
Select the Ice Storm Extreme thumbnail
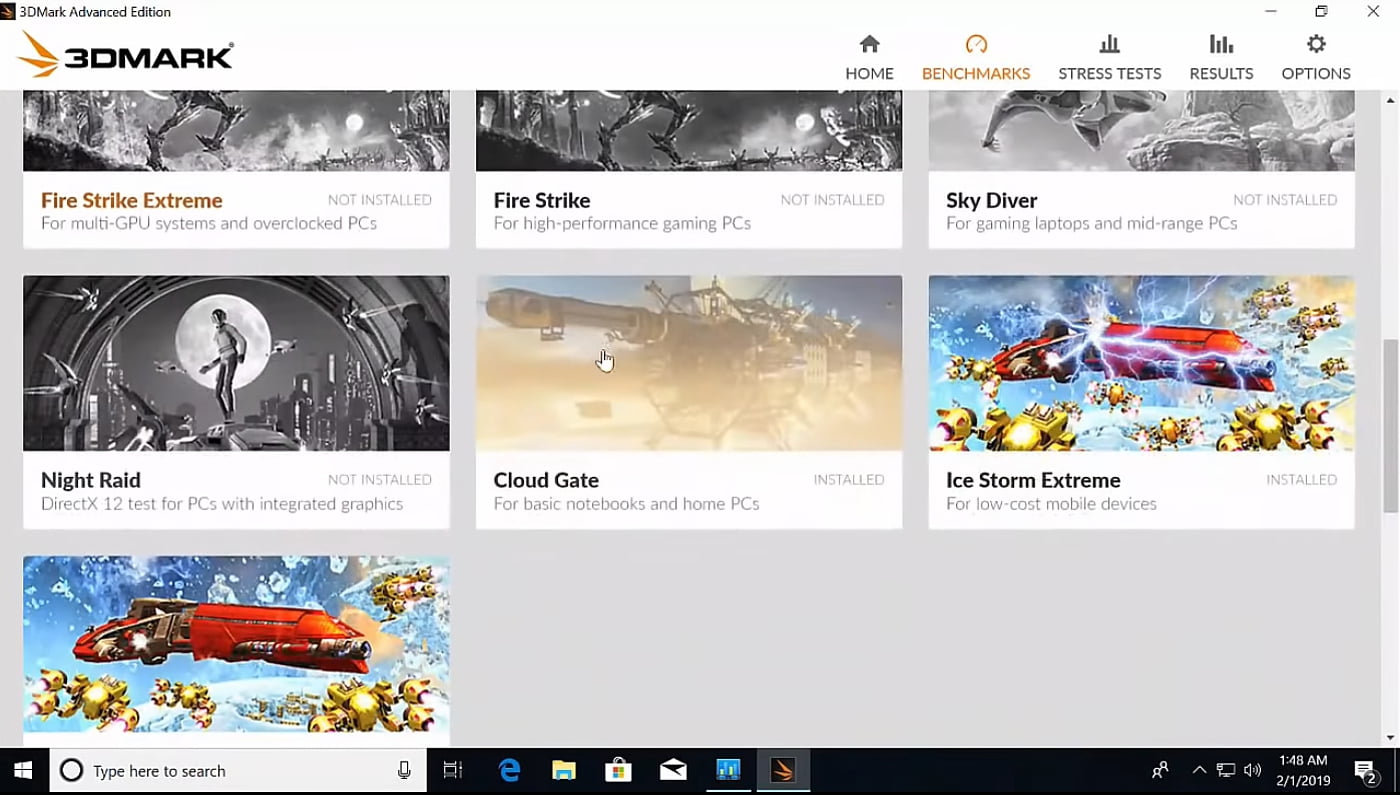coord(1142,363)
